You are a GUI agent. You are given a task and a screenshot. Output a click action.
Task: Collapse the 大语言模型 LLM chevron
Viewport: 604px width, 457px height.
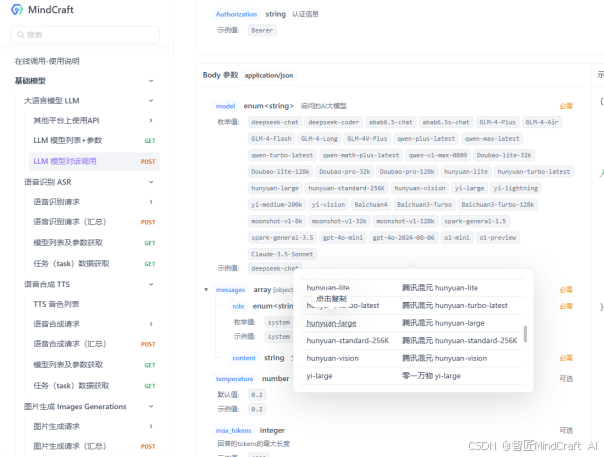151,101
